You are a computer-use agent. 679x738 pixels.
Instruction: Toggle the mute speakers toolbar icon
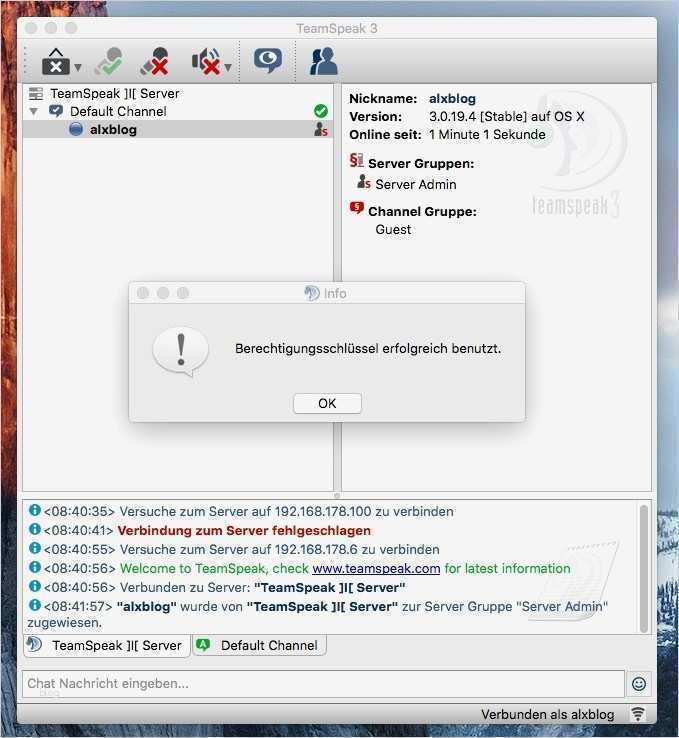click(x=206, y=62)
